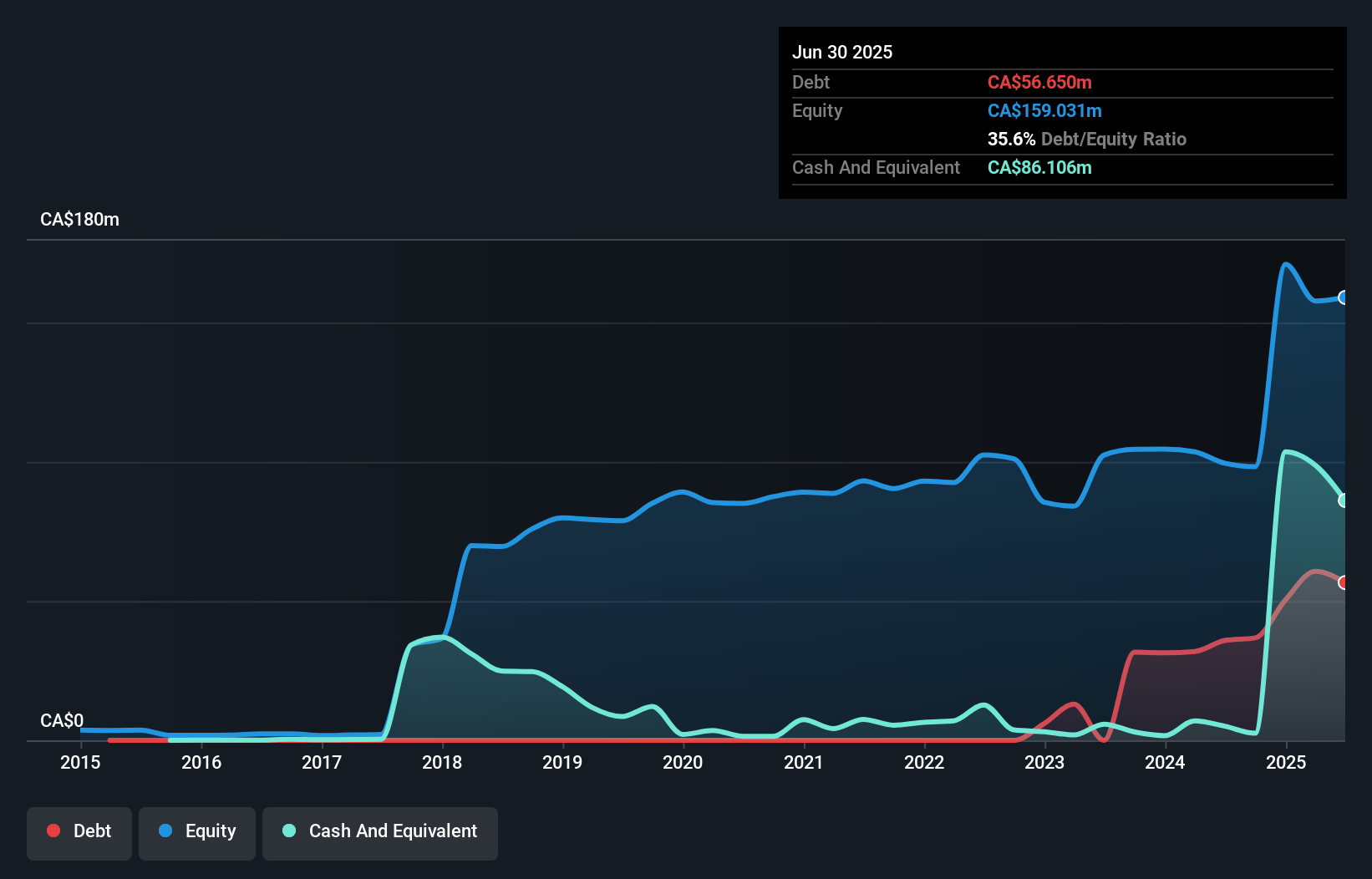Image resolution: width=1372 pixels, height=879 pixels.
Task: Open the Debt/Equity Ratio detail row
Action: (1086, 139)
